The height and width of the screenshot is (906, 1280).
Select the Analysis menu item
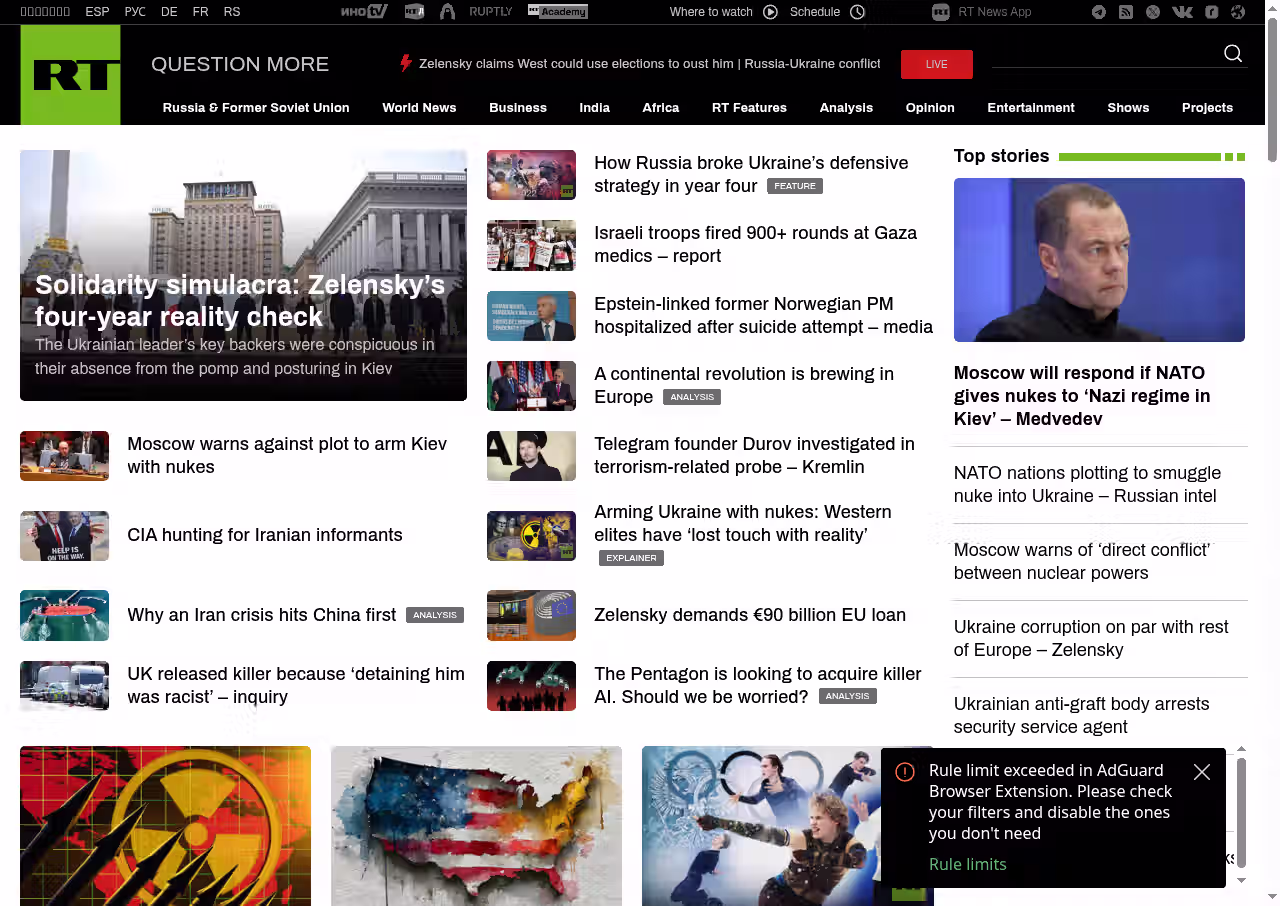846,108
